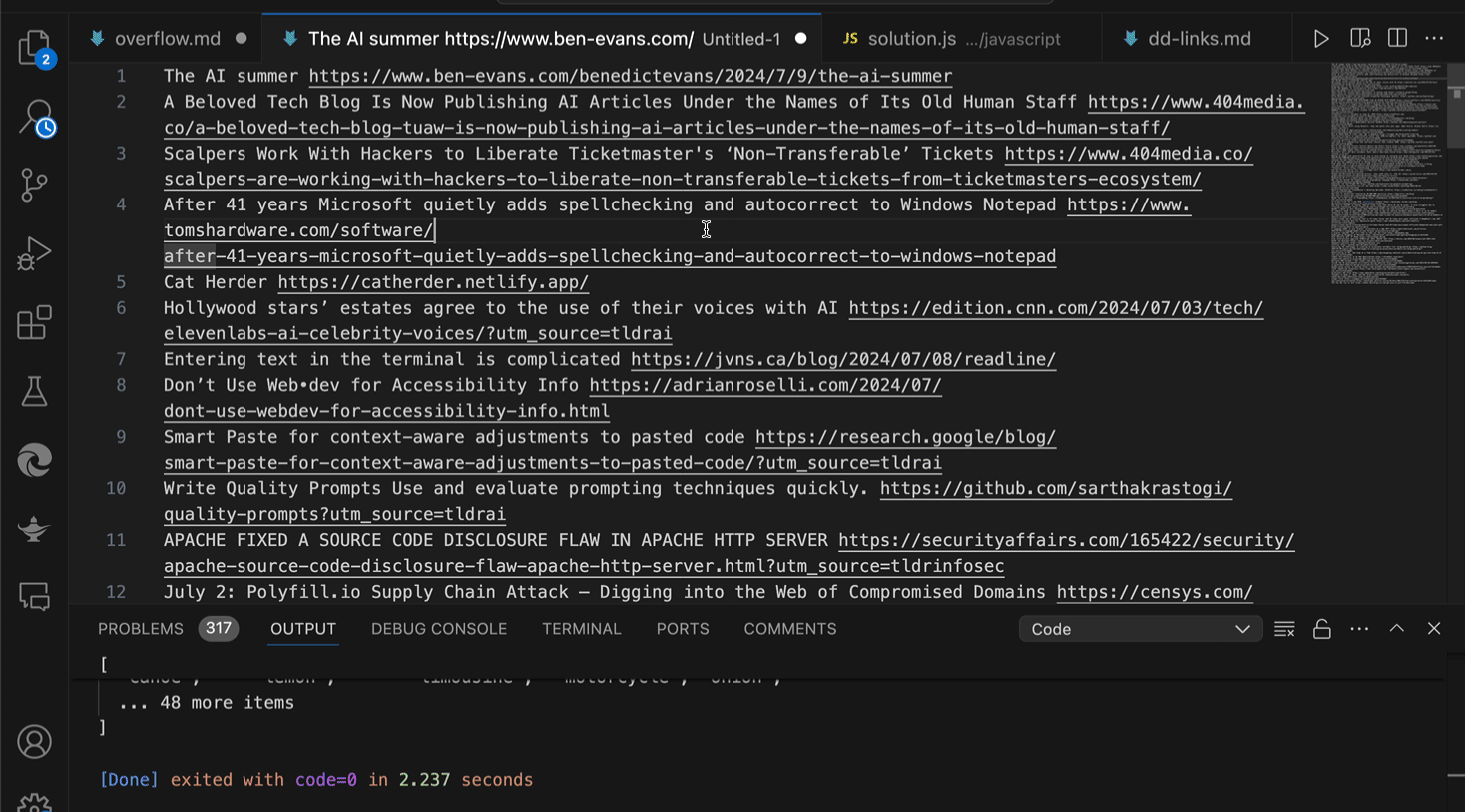Open the output channel dropdown showing Code
Viewport: 1465px width, 812px height.
1140,629
